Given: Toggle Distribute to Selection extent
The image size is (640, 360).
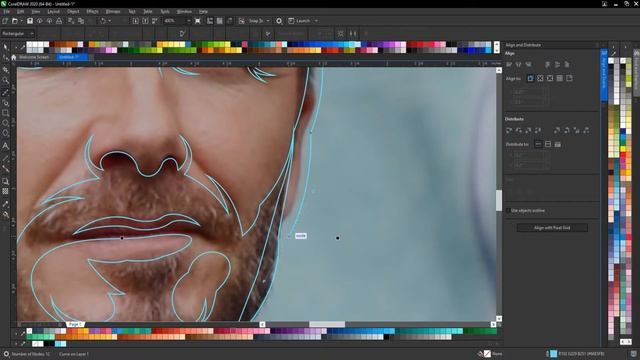Looking at the screenshot, I should [x=538, y=144].
